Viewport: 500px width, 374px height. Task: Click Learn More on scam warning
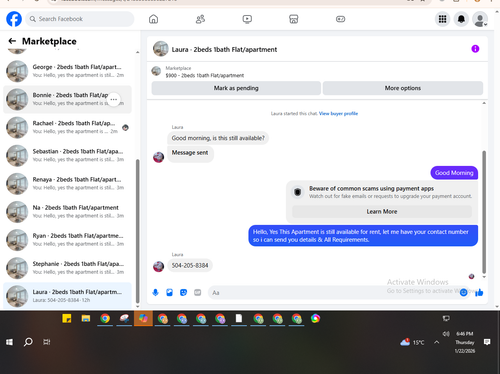point(382,212)
